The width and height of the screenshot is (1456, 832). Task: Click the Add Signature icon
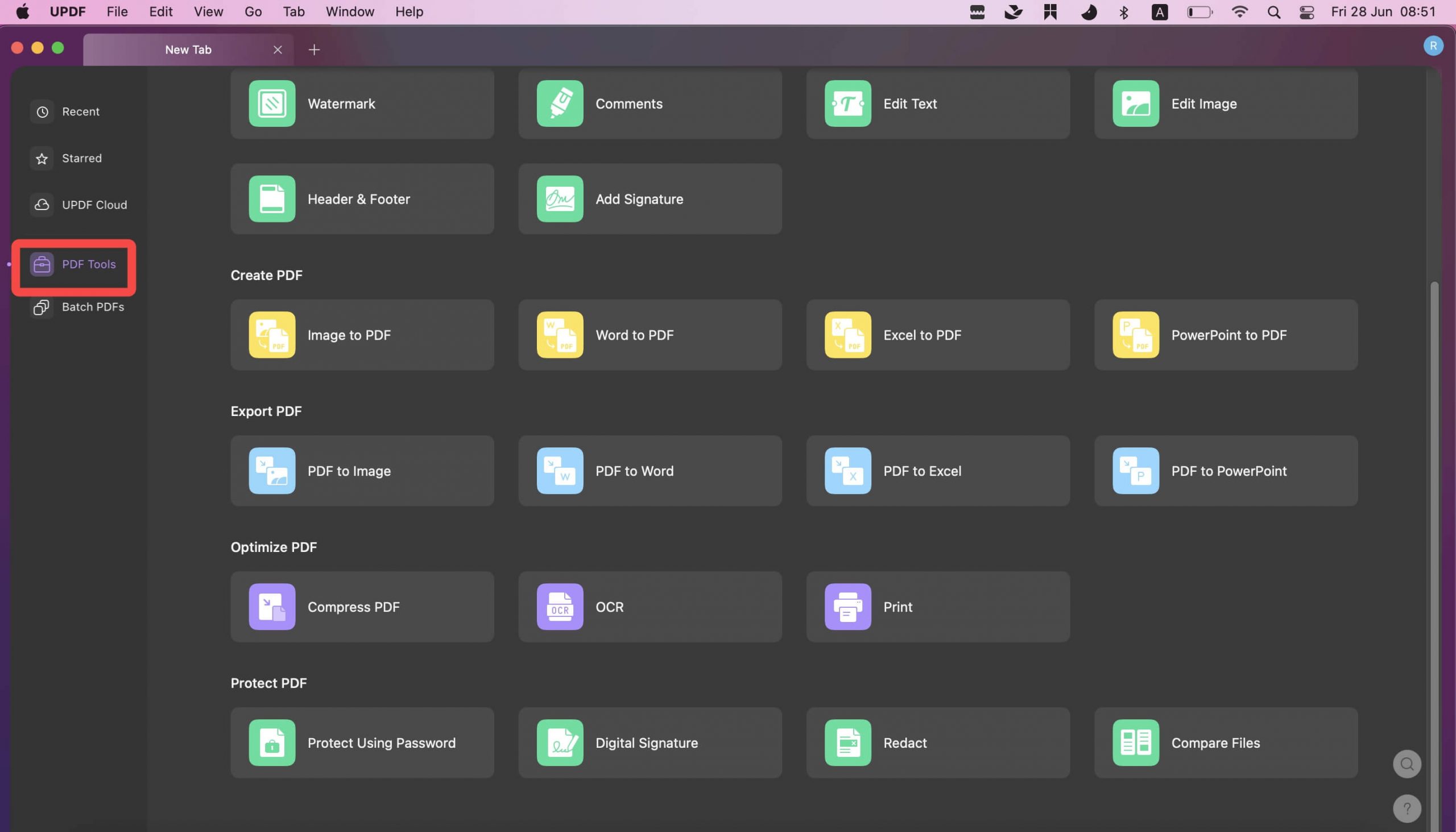[x=560, y=199]
